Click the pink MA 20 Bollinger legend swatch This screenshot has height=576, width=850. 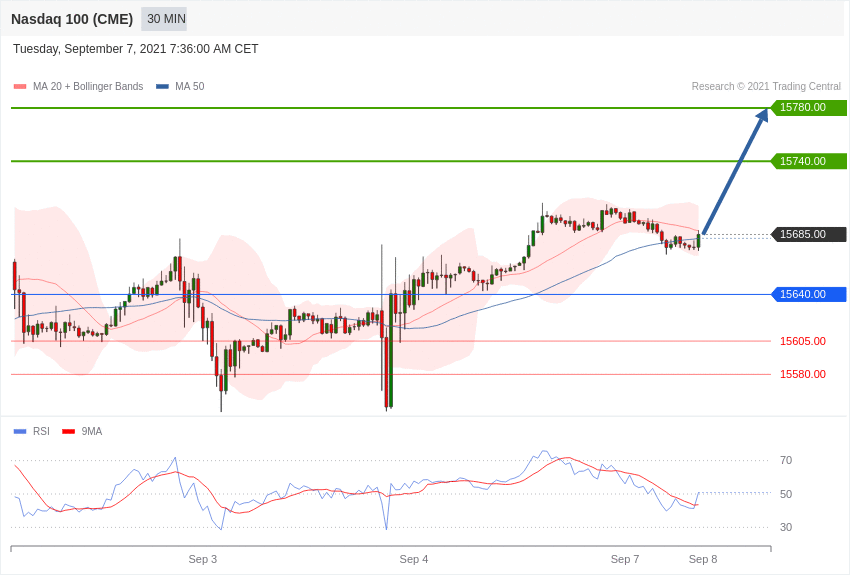pos(20,87)
